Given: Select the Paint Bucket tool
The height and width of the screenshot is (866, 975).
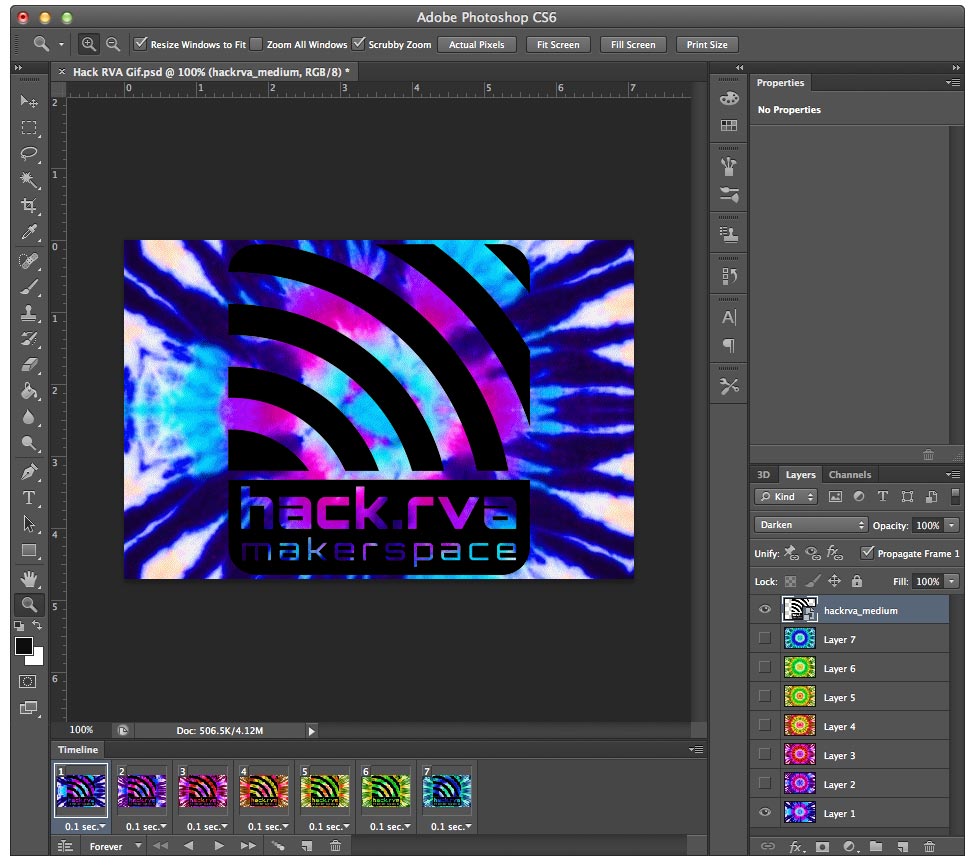Looking at the screenshot, I should click(x=29, y=391).
